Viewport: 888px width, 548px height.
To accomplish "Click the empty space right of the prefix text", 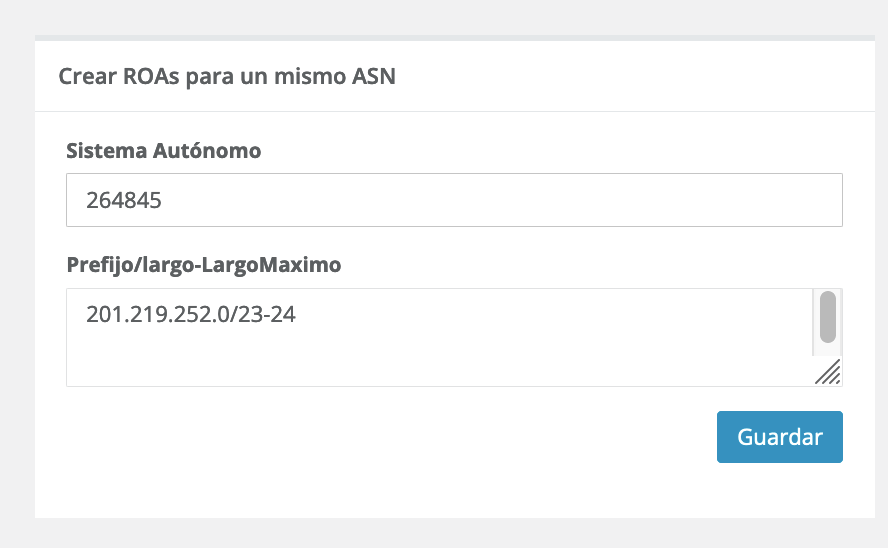I will (550, 315).
